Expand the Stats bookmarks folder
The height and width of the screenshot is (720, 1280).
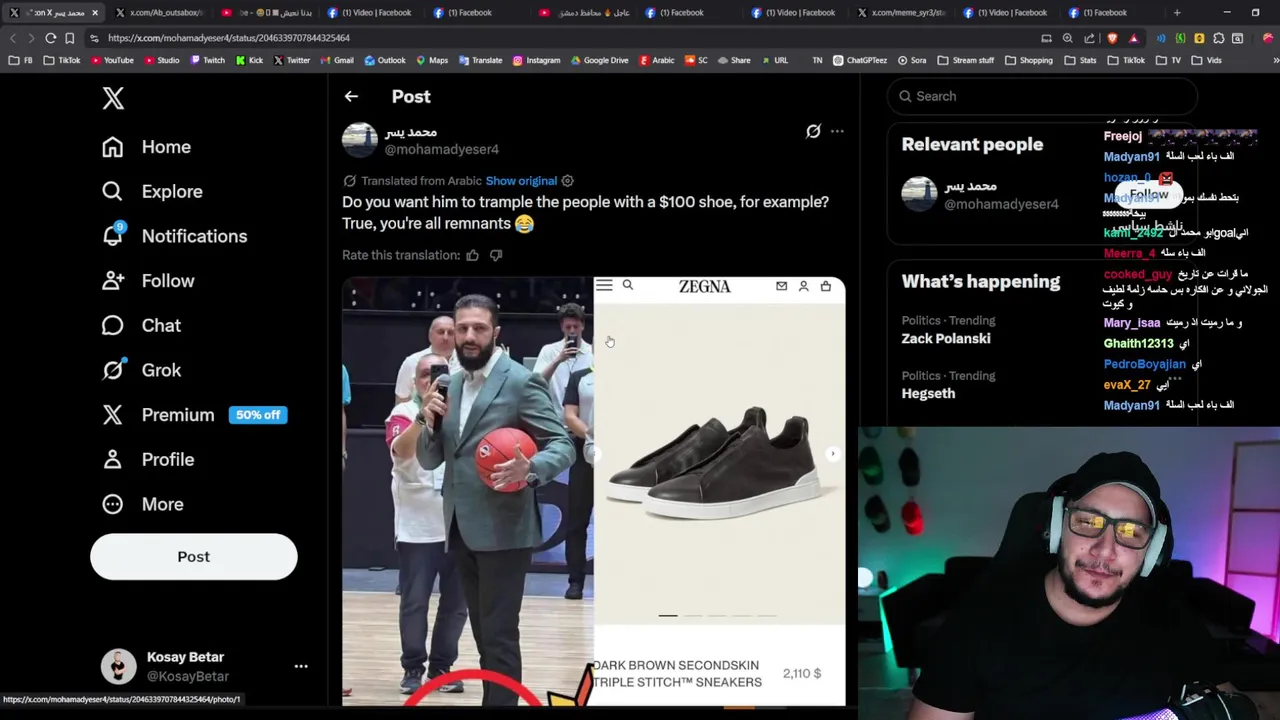(x=1081, y=60)
